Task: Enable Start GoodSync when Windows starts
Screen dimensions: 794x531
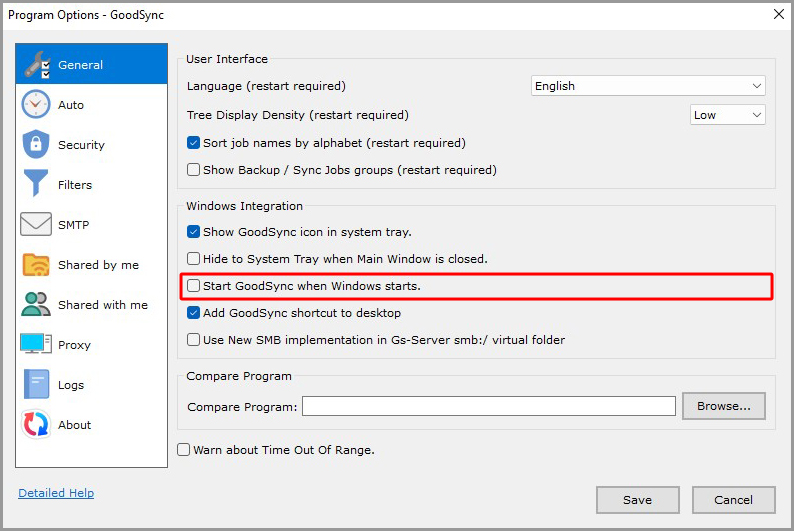Action: point(194,286)
